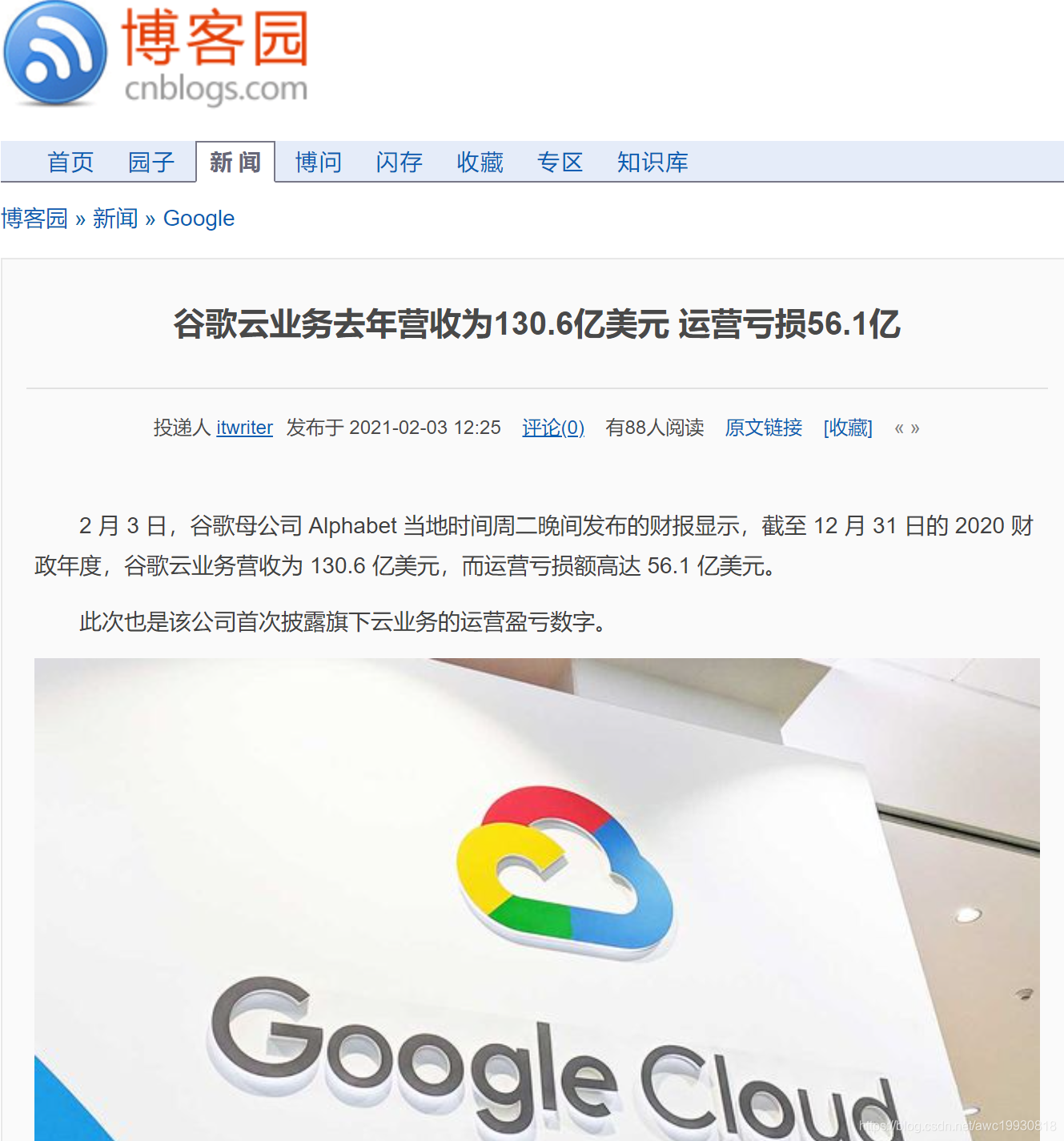Select the 新闻 nav tab
This screenshot has height=1141, width=1064.
coord(235,162)
